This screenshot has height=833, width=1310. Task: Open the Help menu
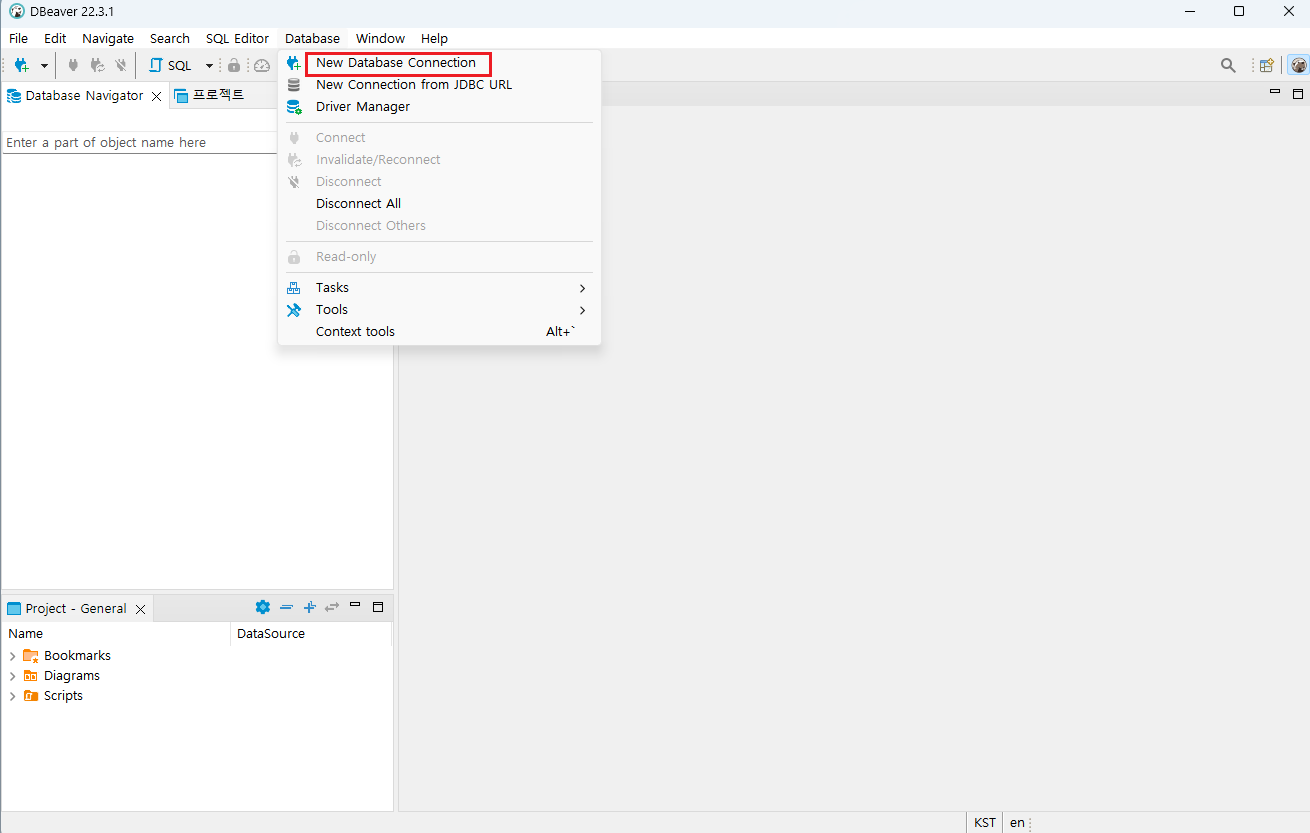[434, 38]
